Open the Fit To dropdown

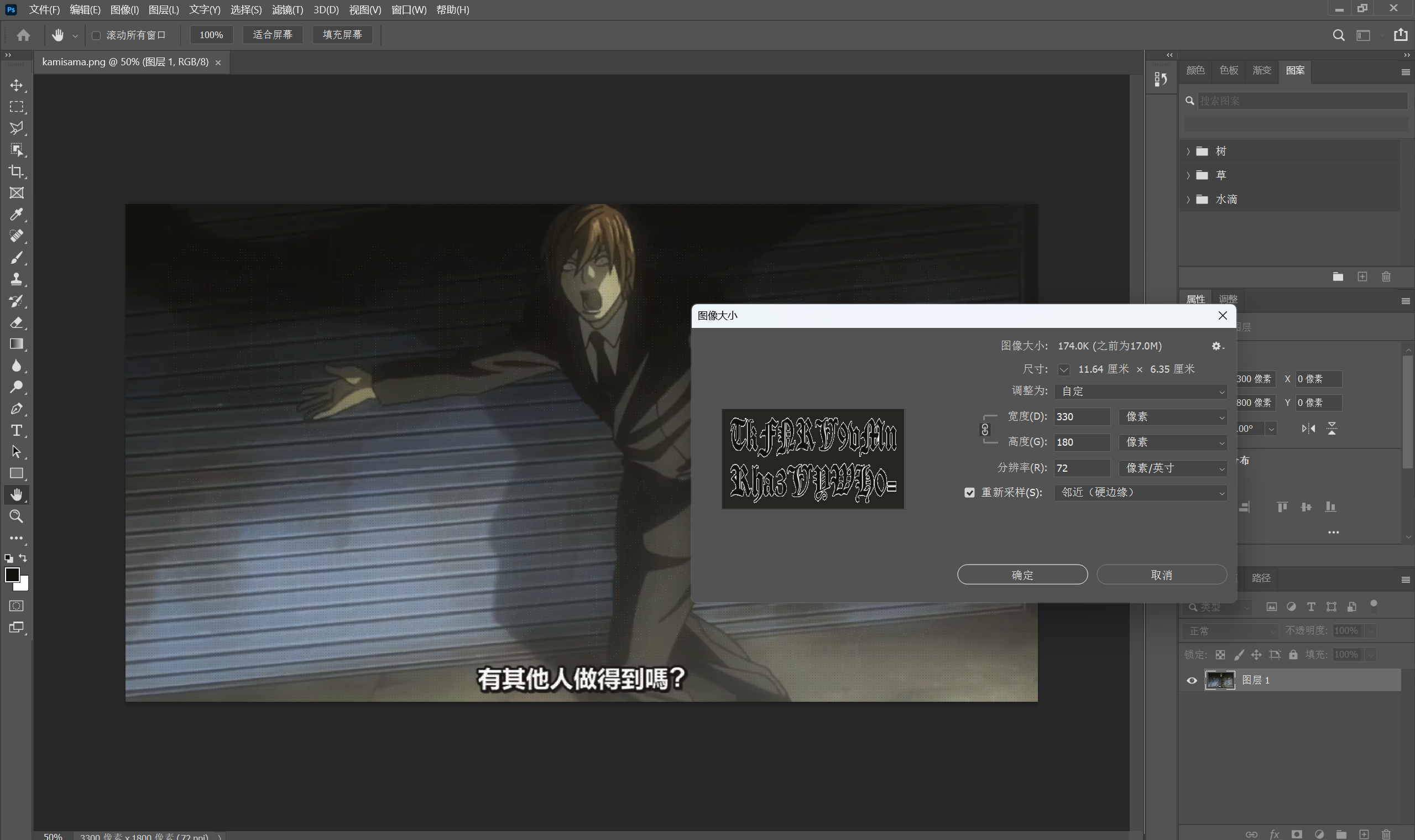[1141, 391]
